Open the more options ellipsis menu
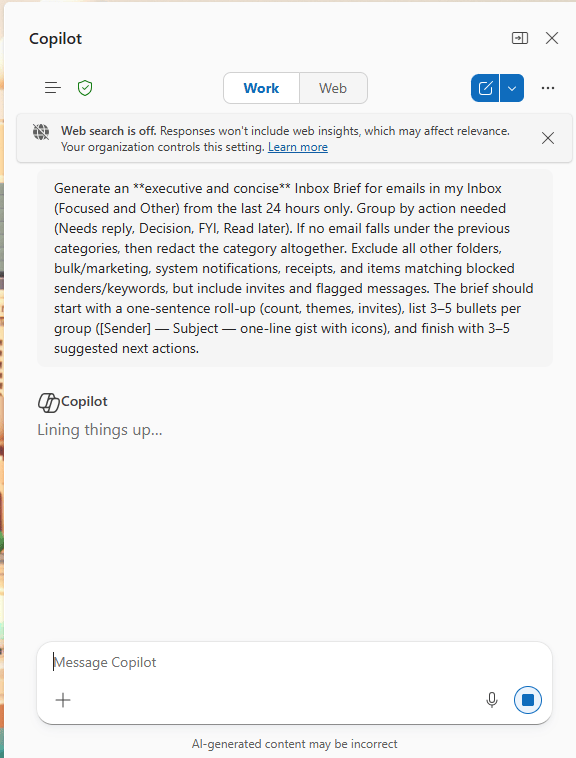The width and height of the screenshot is (576, 758). pos(548,88)
